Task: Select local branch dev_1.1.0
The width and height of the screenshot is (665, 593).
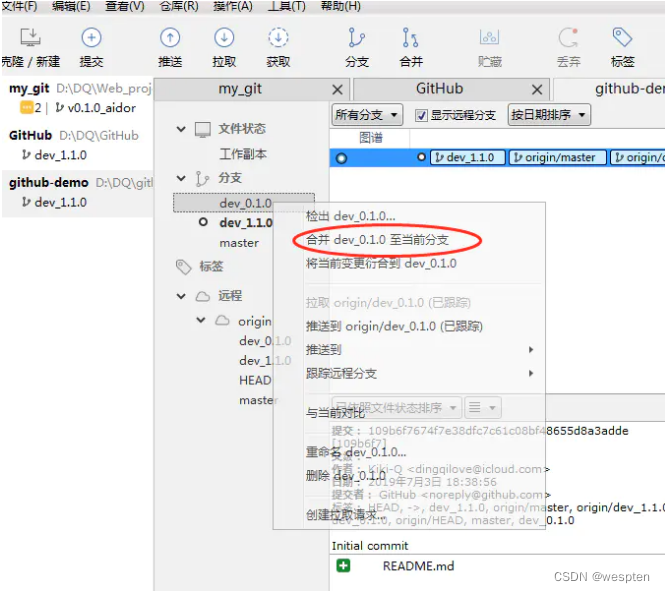Action: [246, 223]
